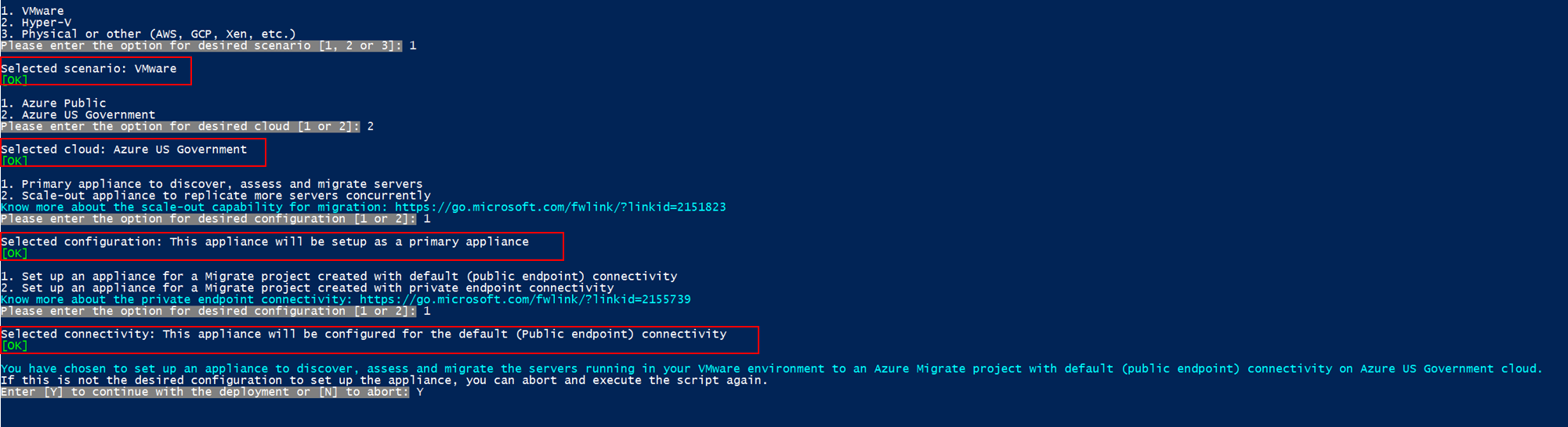Click the '2. Azure US Government' option text
The height and width of the screenshot is (427, 1568).
78,115
